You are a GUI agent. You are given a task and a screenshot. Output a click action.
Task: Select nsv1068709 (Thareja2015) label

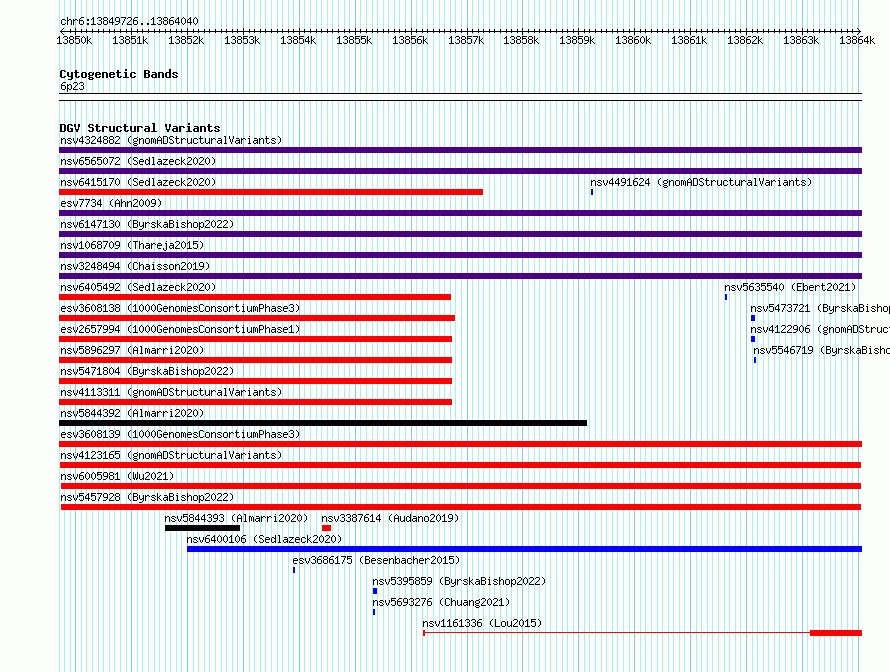[x=132, y=245]
